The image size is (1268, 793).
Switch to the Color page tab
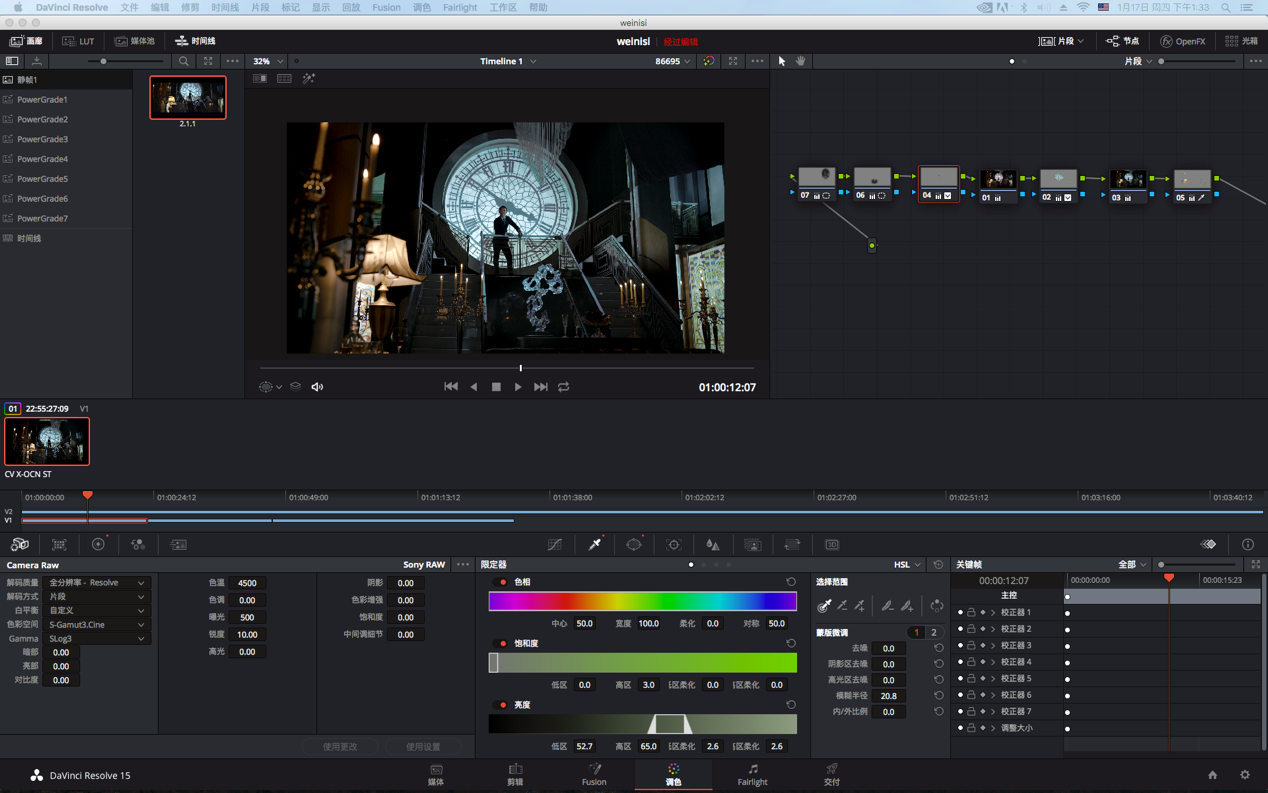673,775
